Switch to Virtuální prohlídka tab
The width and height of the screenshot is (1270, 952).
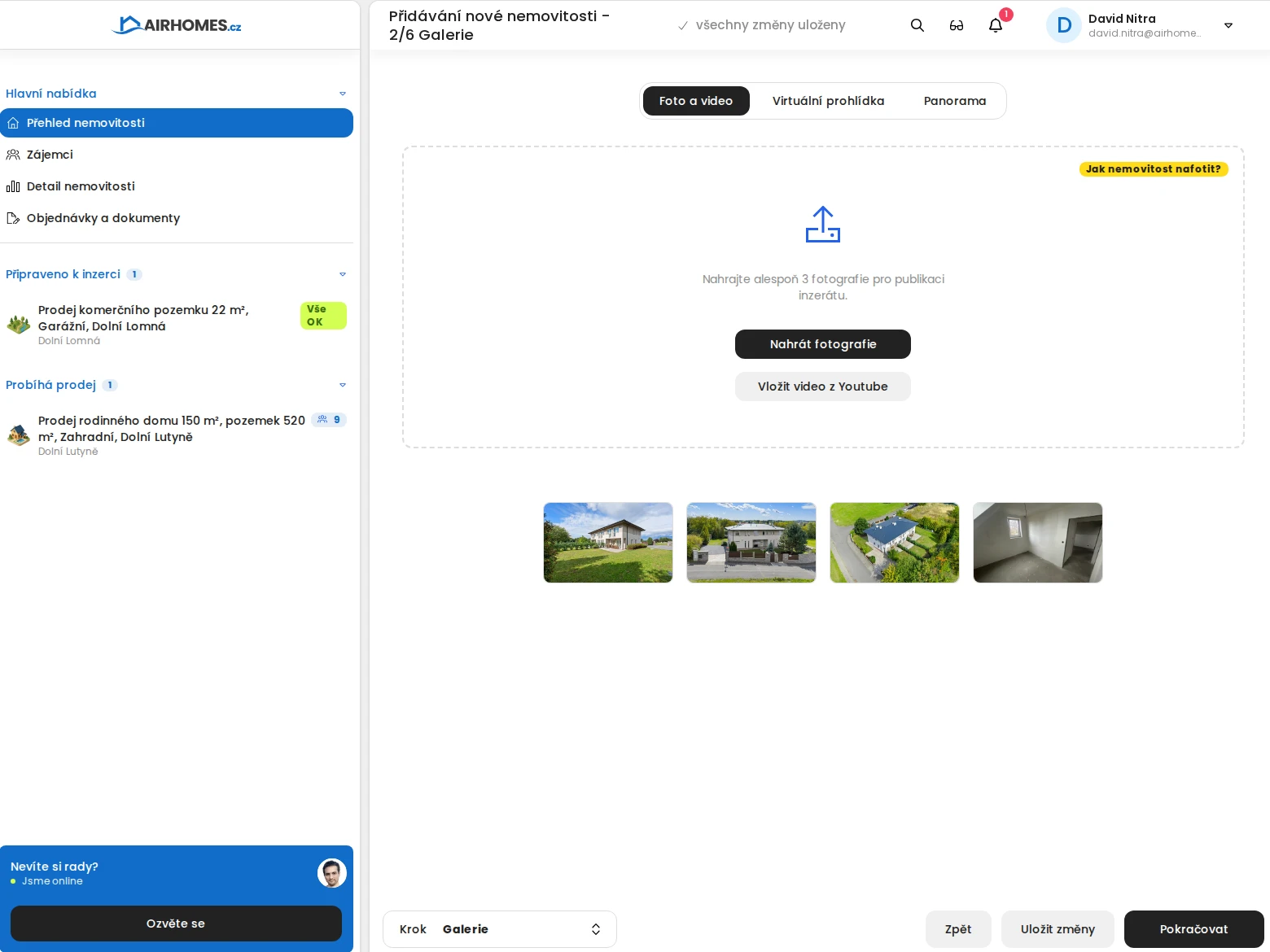click(x=828, y=101)
